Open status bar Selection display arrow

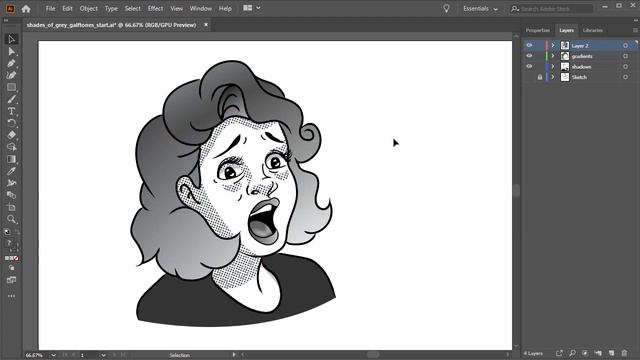234,355
